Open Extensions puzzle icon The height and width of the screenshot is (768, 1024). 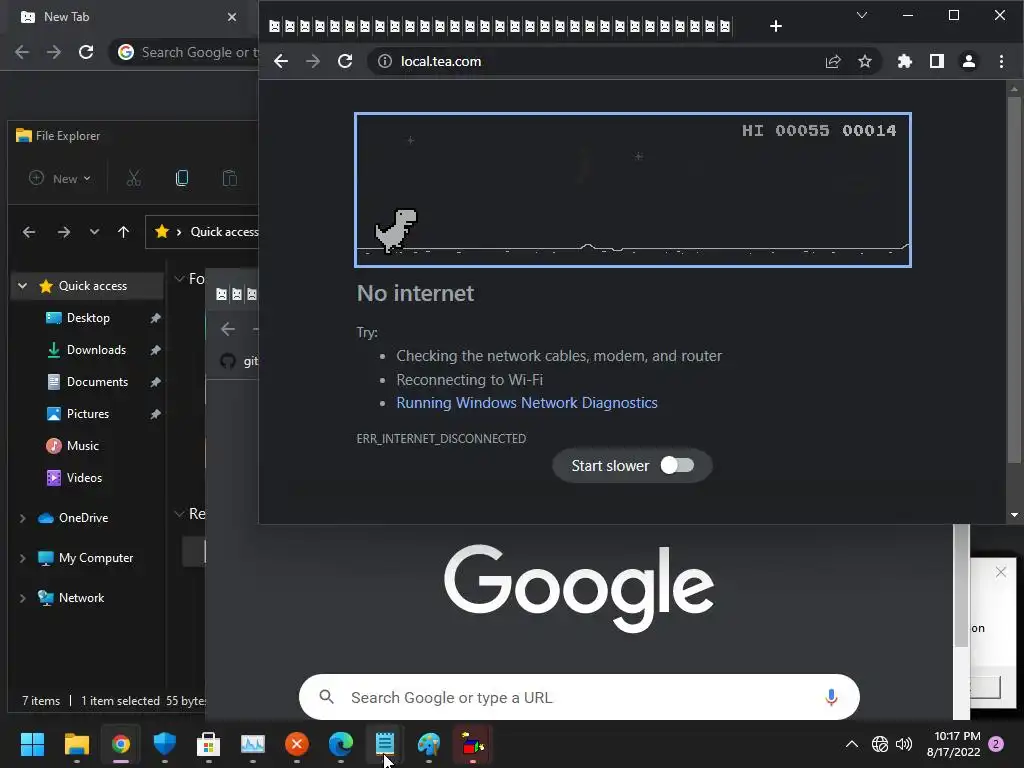(x=904, y=61)
